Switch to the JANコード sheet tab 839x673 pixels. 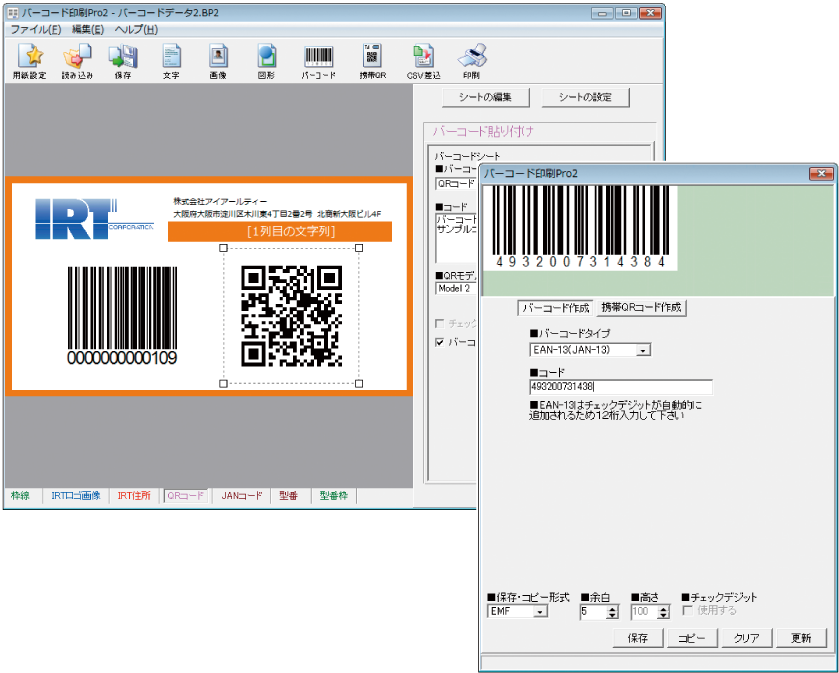[241, 495]
